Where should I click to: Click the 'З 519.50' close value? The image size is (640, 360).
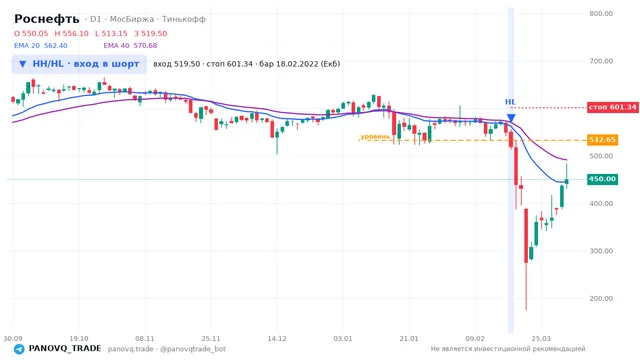(151, 33)
